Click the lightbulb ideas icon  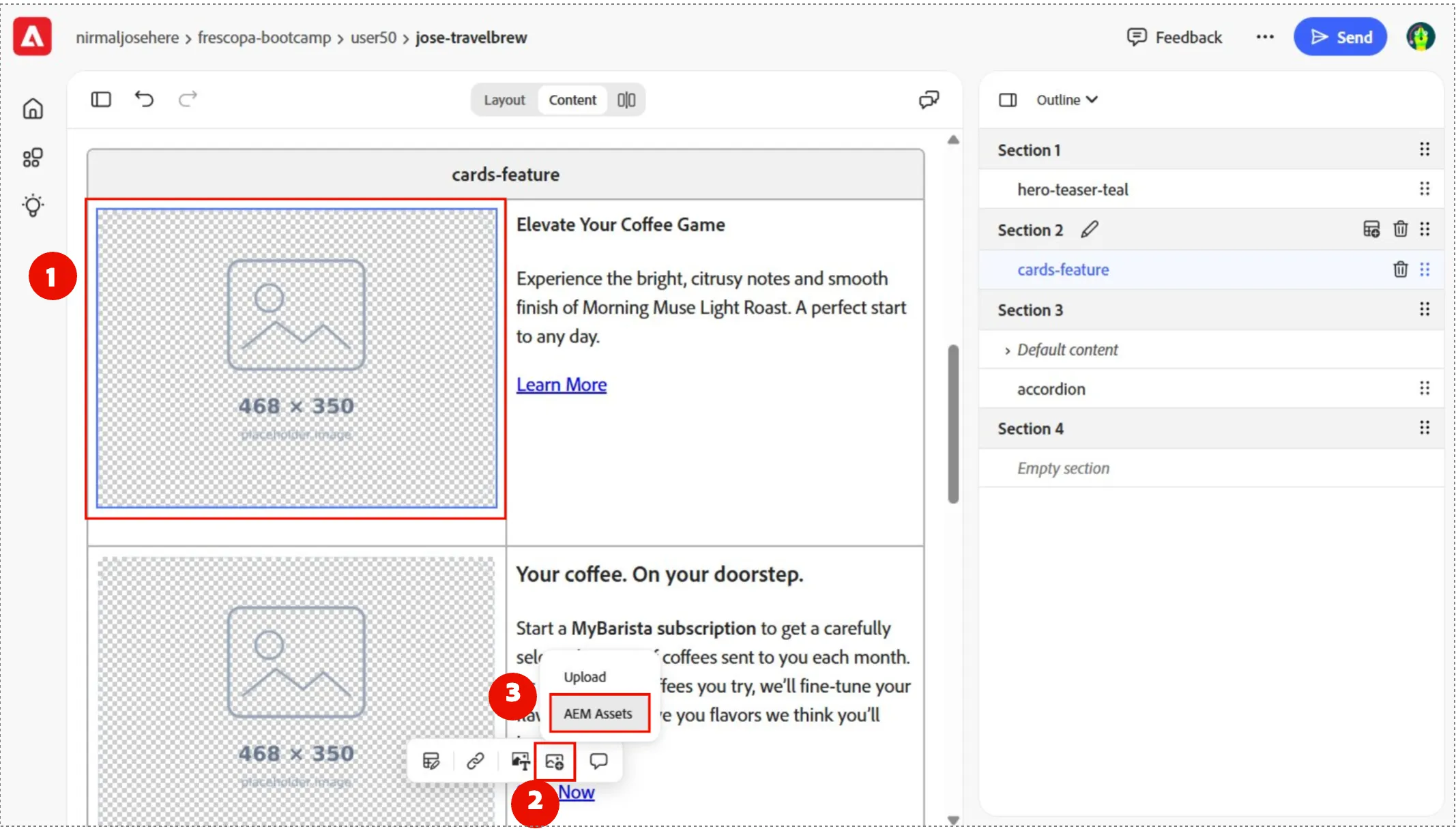33,205
